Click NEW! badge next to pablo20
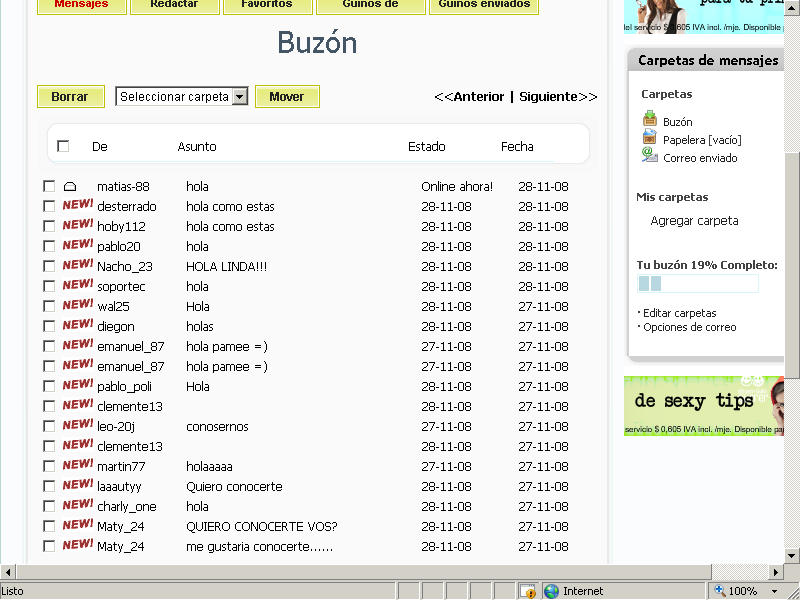Image resolution: width=800 pixels, height=600 pixels. point(78,245)
